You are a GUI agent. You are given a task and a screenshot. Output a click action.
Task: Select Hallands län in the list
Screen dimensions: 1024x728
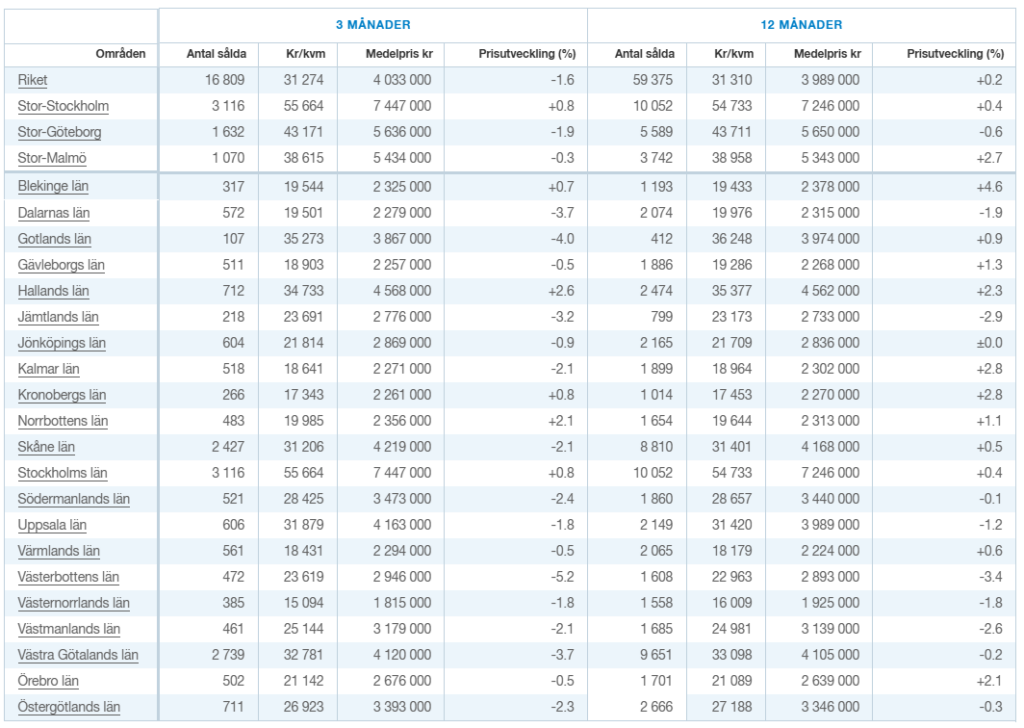tap(53, 291)
